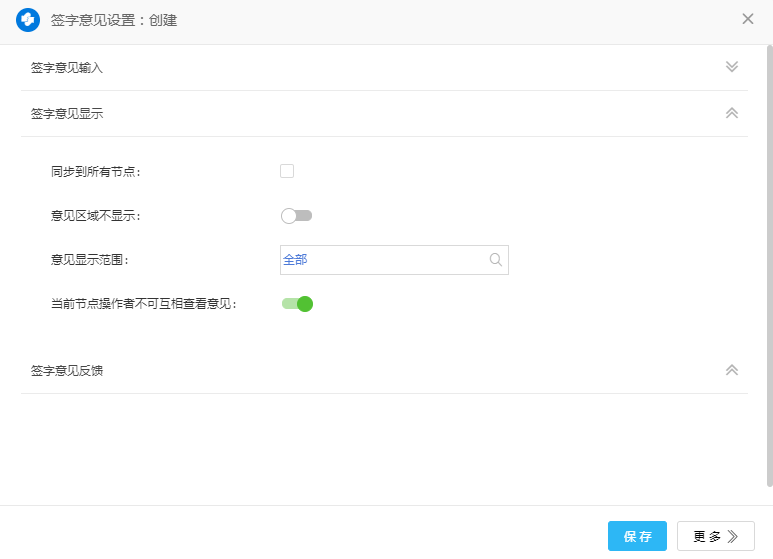Expand 签字意见输入 section using its chevron
Image resolution: width=773 pixels, height=559 pixels.
(x=731, y=67)
